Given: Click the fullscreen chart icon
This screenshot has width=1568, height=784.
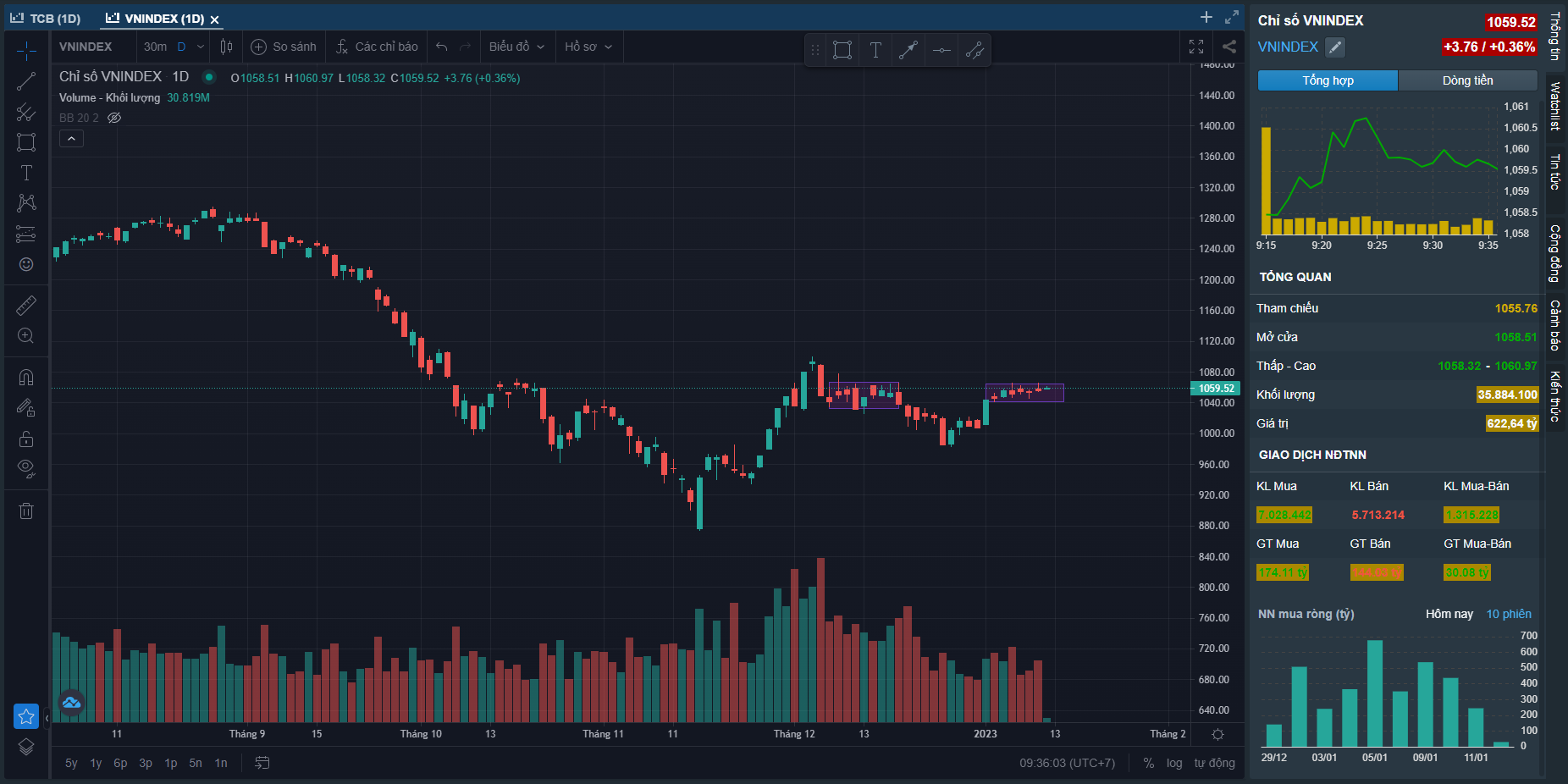Looking at the screenshot, I should pyautogui.click(x=1196, y=47).
